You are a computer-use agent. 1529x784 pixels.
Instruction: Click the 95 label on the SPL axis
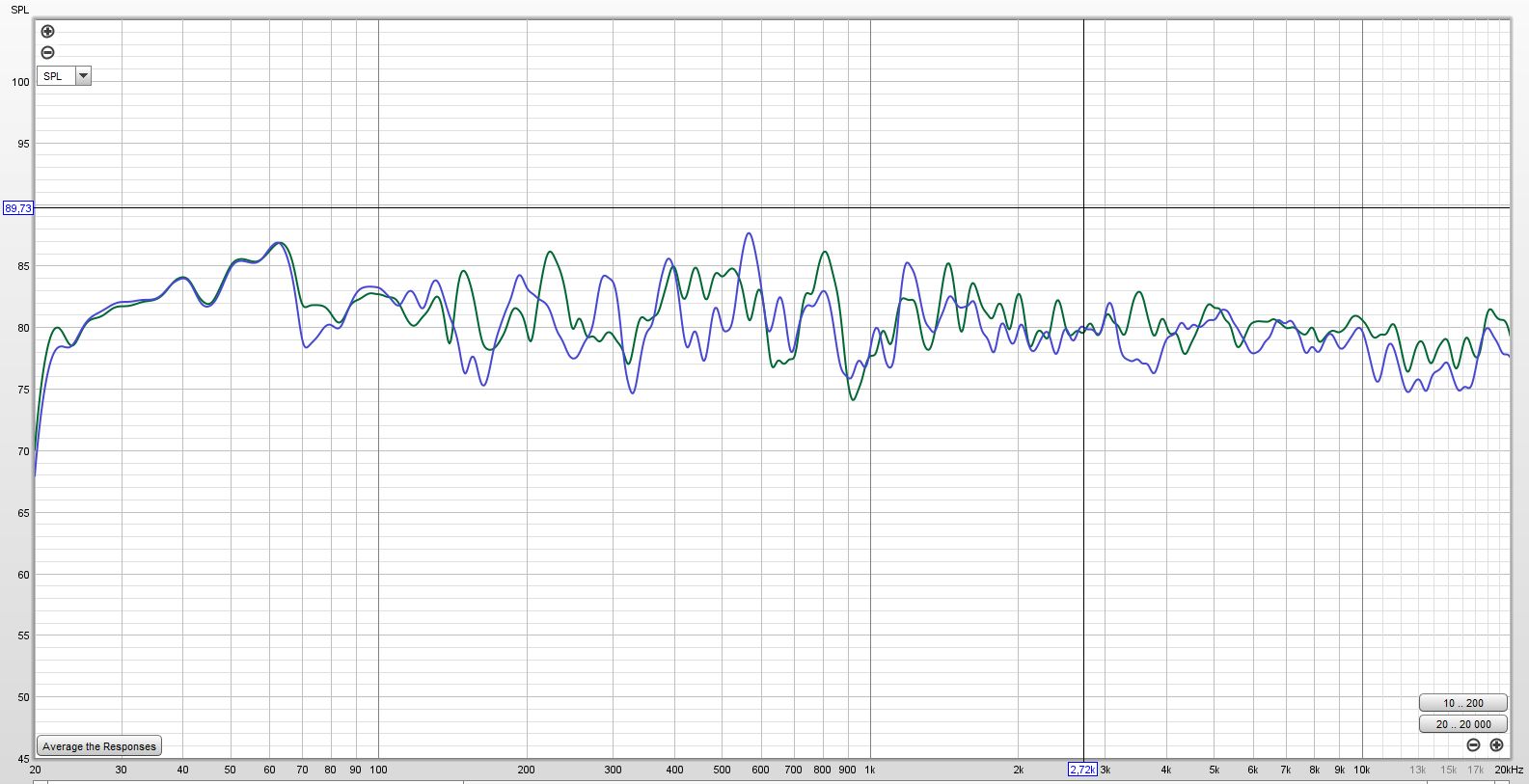(x=23, y=144)
